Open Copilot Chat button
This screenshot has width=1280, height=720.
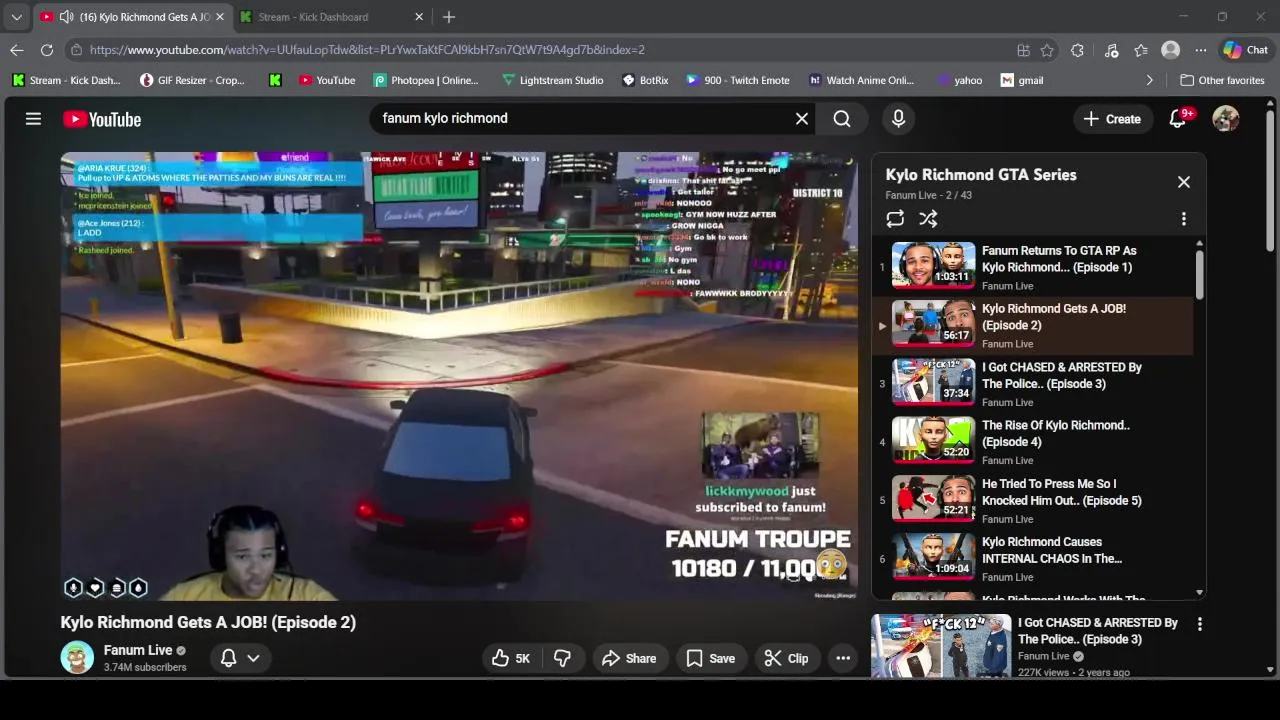point(1245,50)
